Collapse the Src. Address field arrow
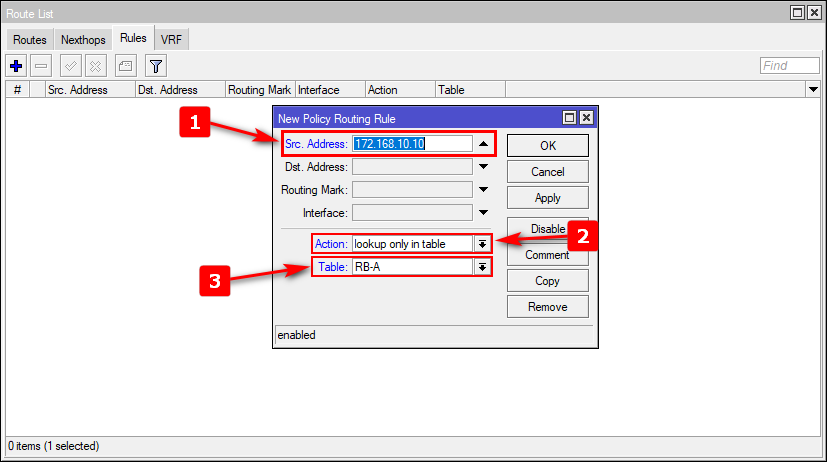The height and width of the screenshot is (462, 827). click(483, 144)
